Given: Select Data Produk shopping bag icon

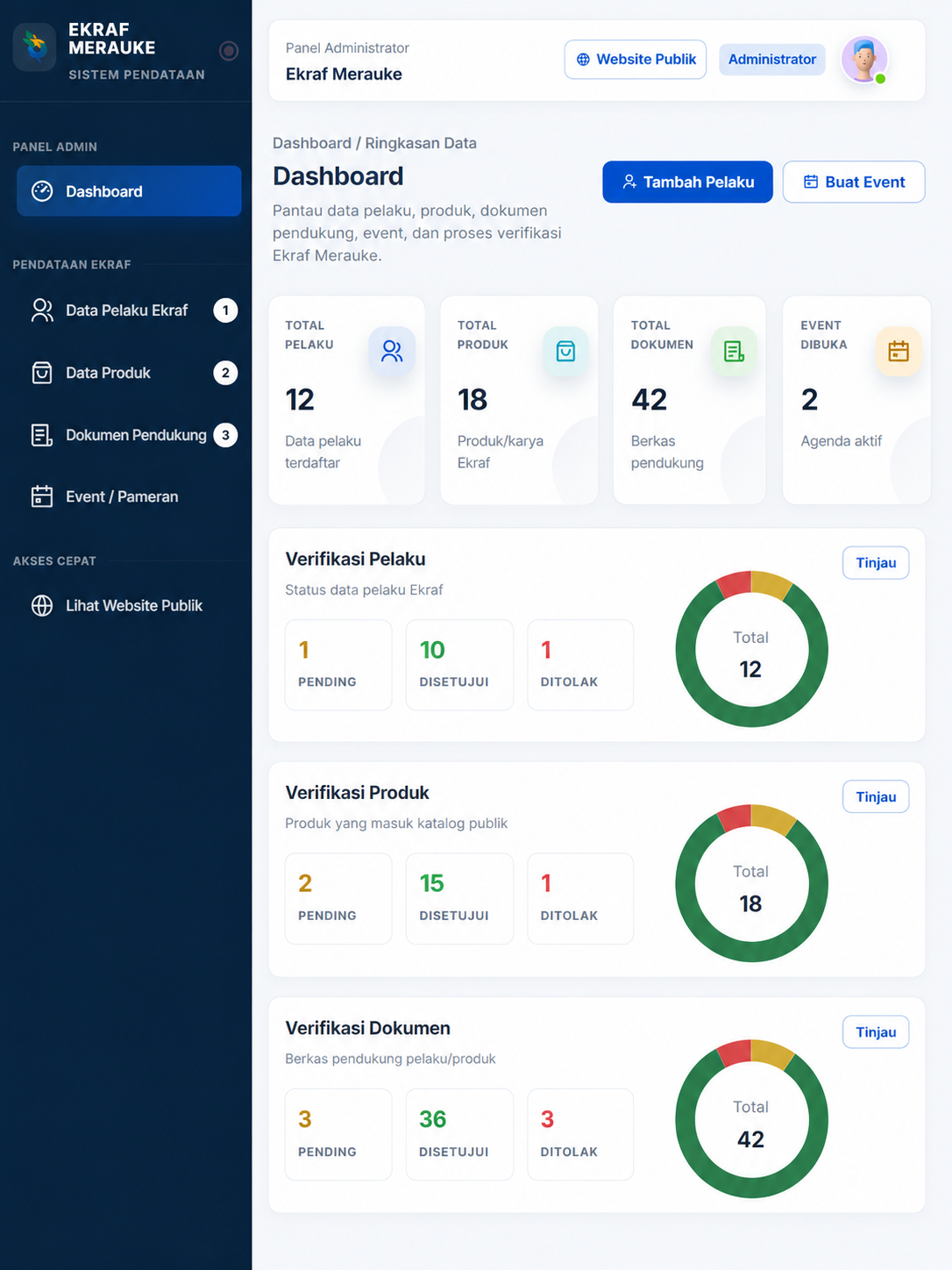Looking at the screenshot, I should (x=42, y=373).
